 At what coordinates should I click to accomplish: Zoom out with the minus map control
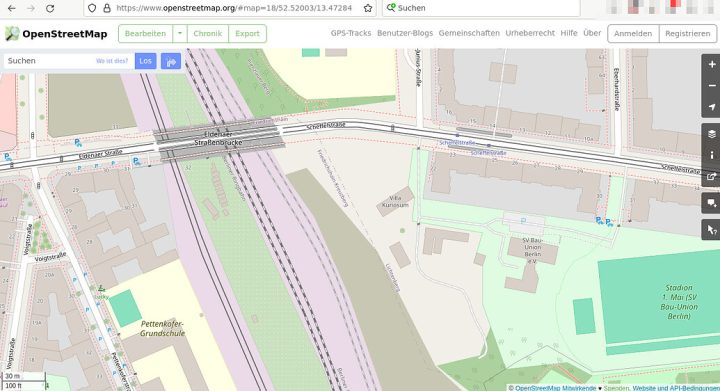[x=711, y=86]
